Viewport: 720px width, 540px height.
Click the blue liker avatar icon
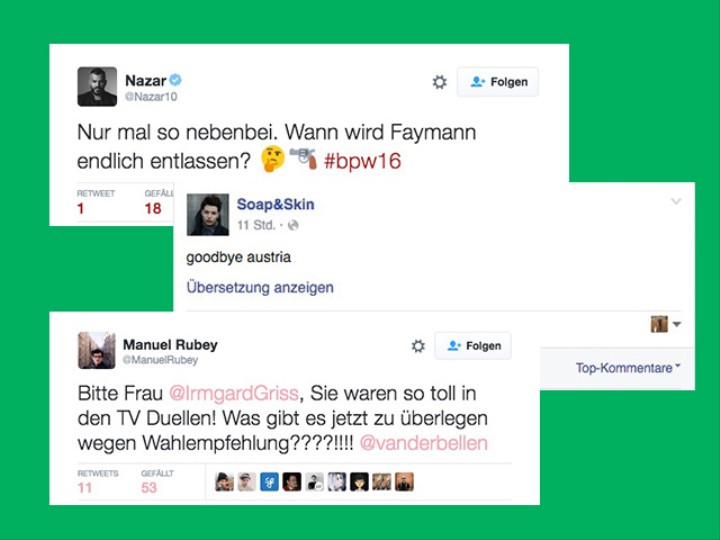269,482
